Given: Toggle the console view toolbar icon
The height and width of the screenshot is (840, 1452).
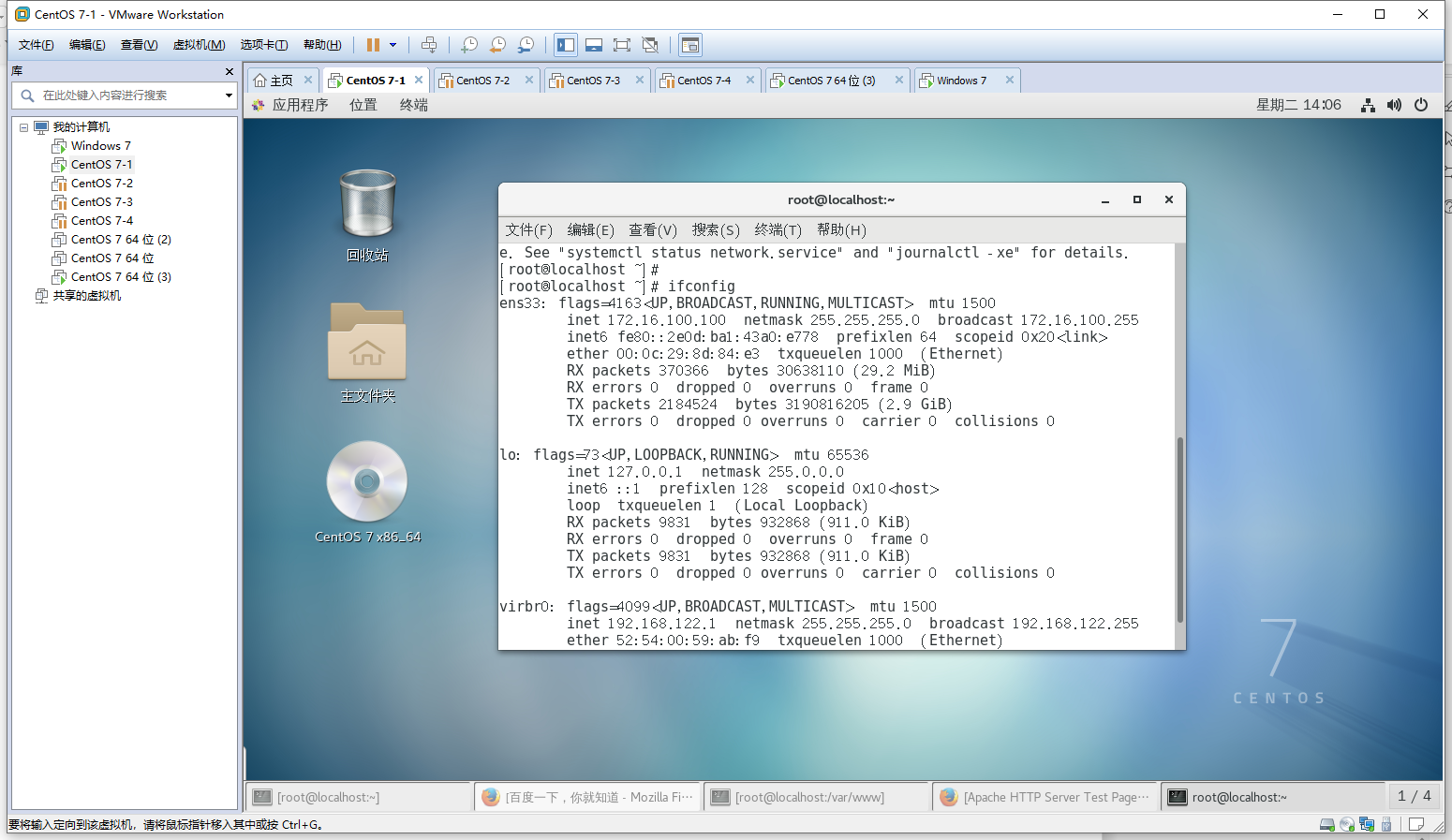Looking at the screenshot, I should [x=690, y=45].
